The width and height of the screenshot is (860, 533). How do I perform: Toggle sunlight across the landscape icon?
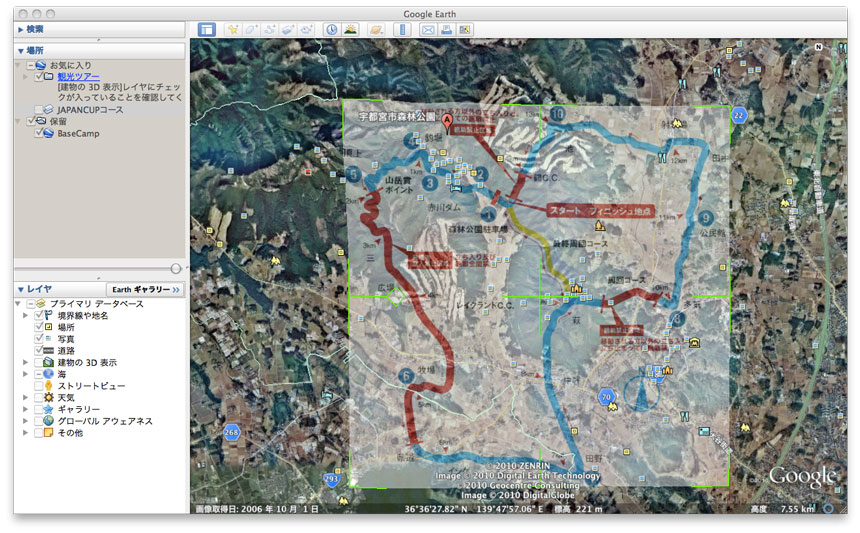click(350, 30)
